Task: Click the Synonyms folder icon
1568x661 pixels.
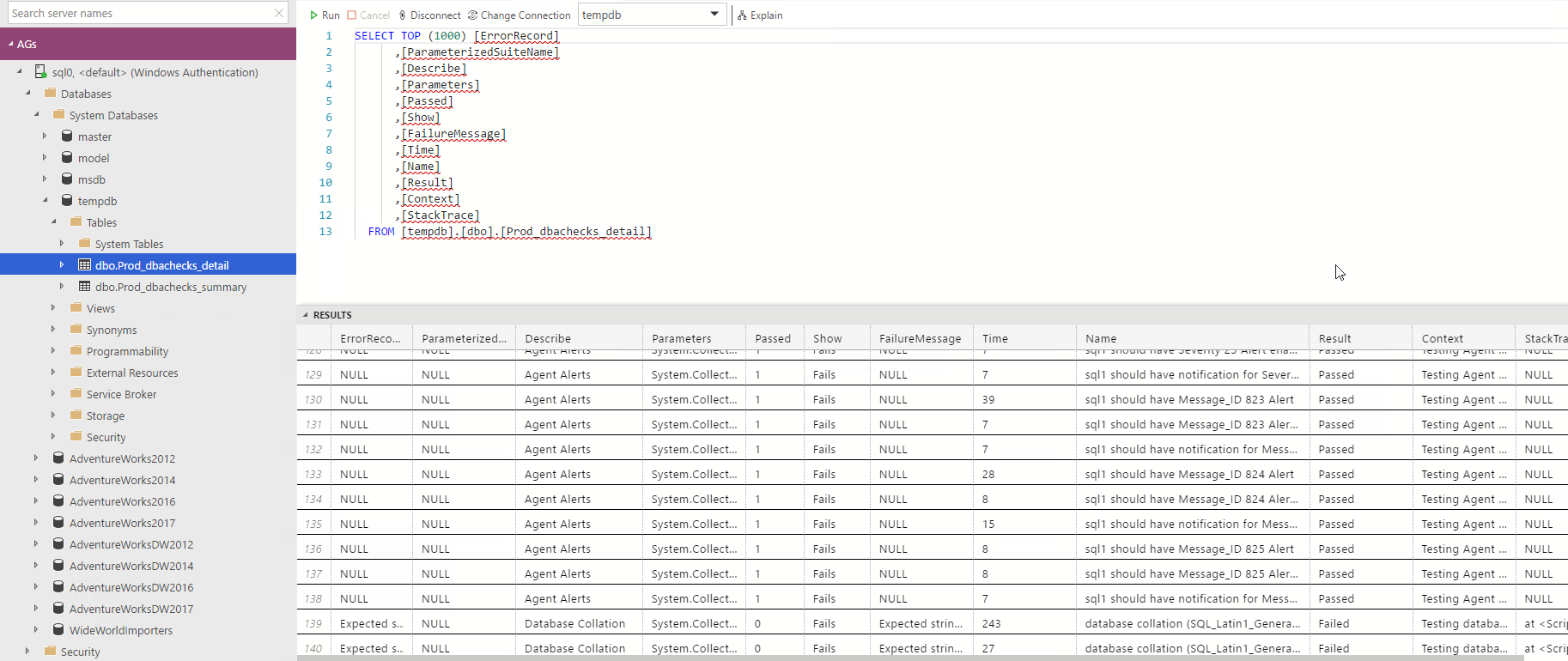Action: point(76,329)
